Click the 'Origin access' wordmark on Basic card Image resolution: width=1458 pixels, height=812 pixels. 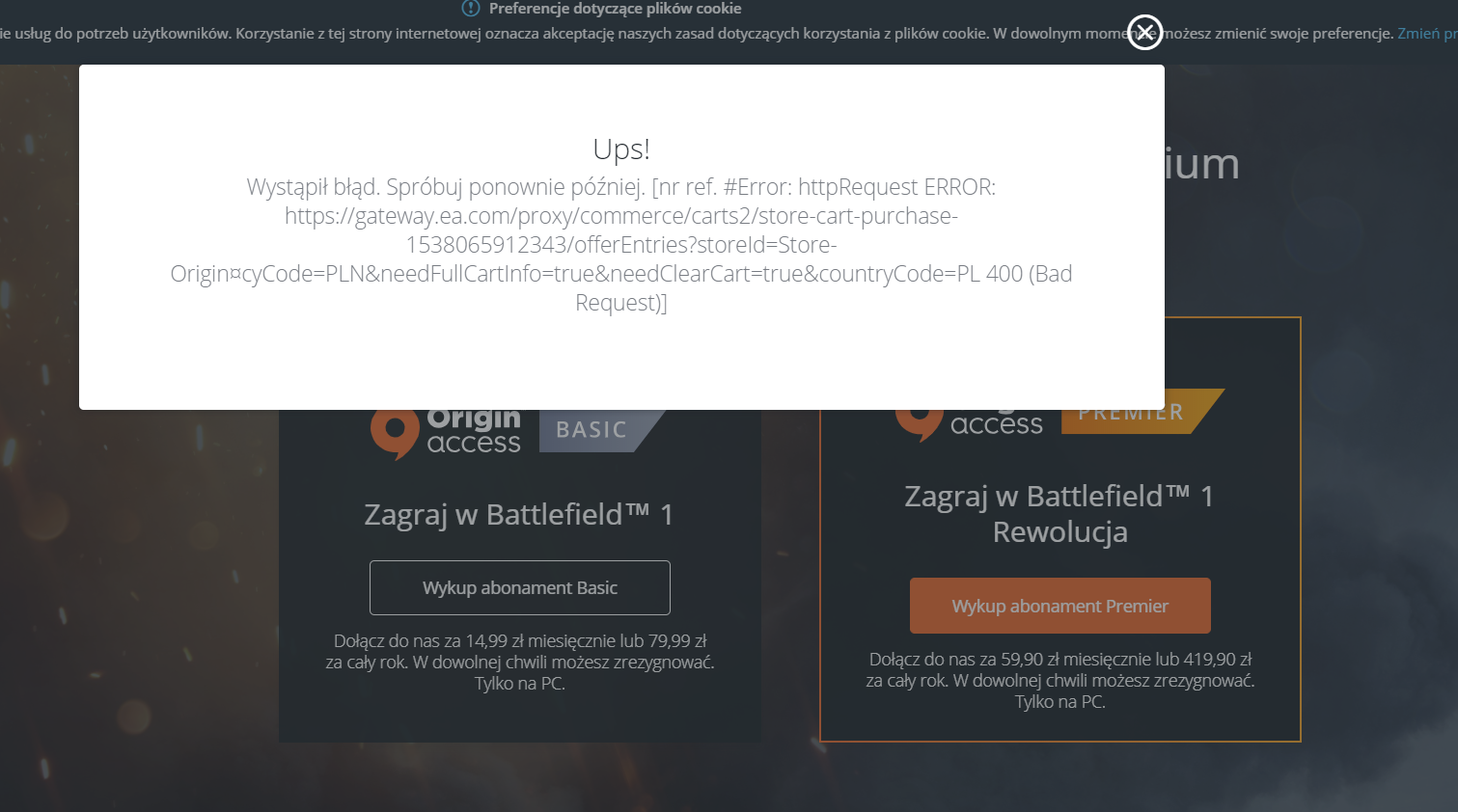point(474,432)
